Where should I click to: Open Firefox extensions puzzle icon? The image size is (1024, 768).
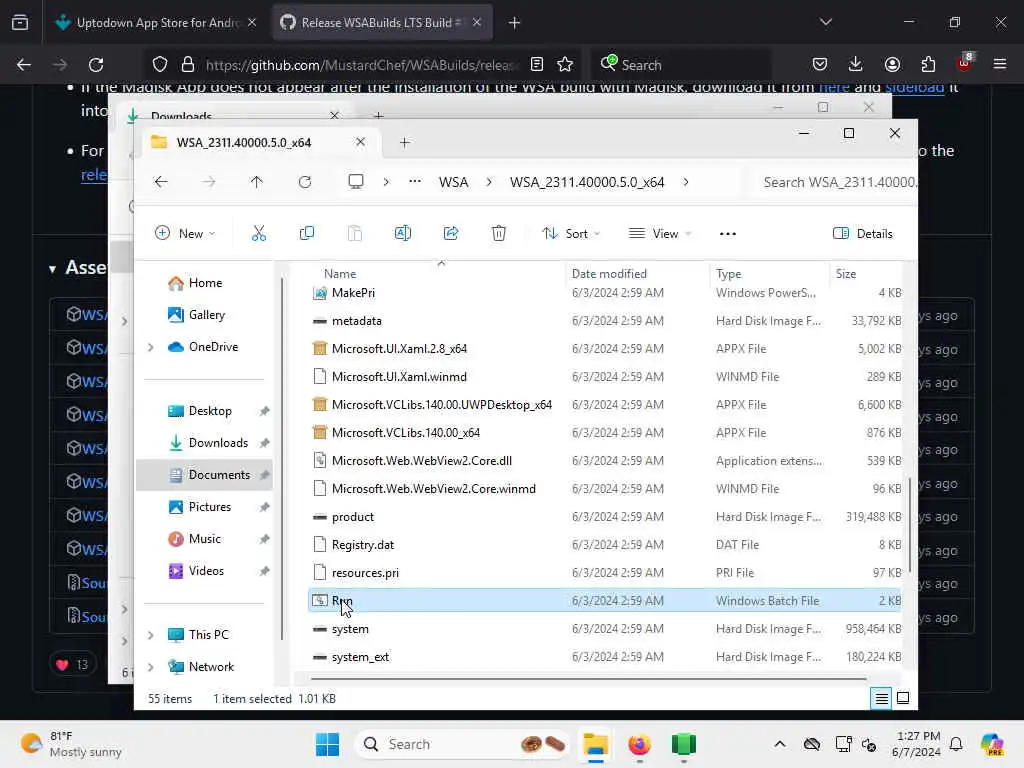pos(928,64)
